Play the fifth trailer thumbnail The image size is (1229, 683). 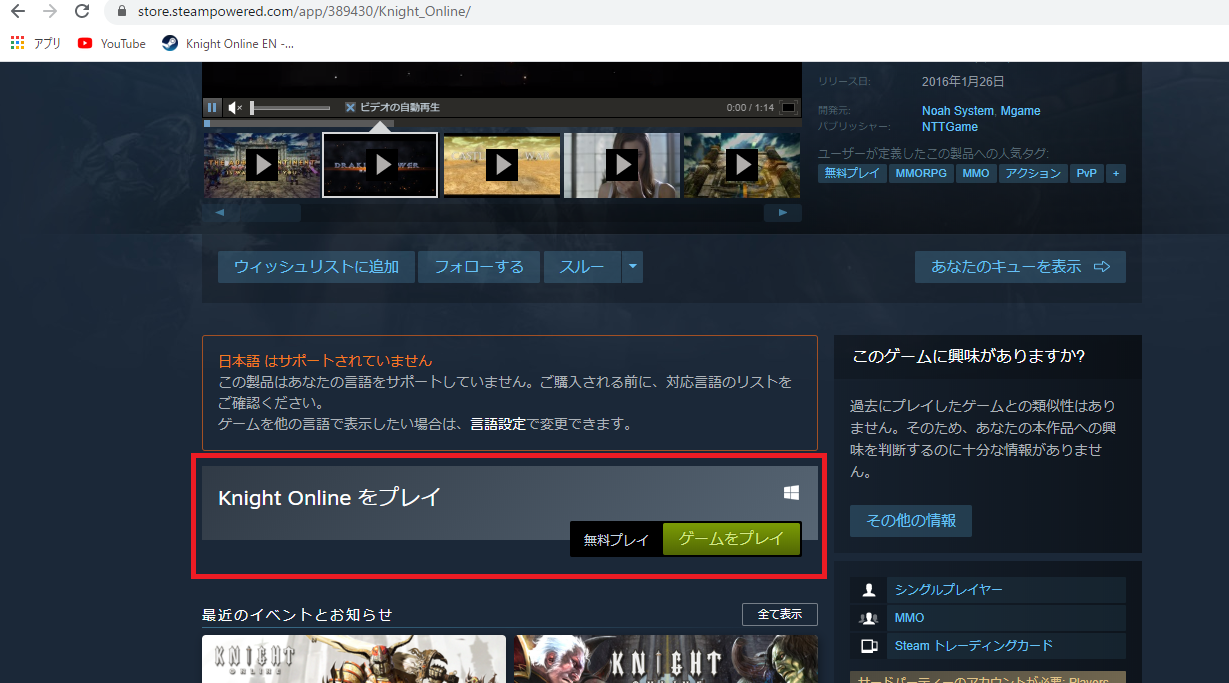coord(741,164)
